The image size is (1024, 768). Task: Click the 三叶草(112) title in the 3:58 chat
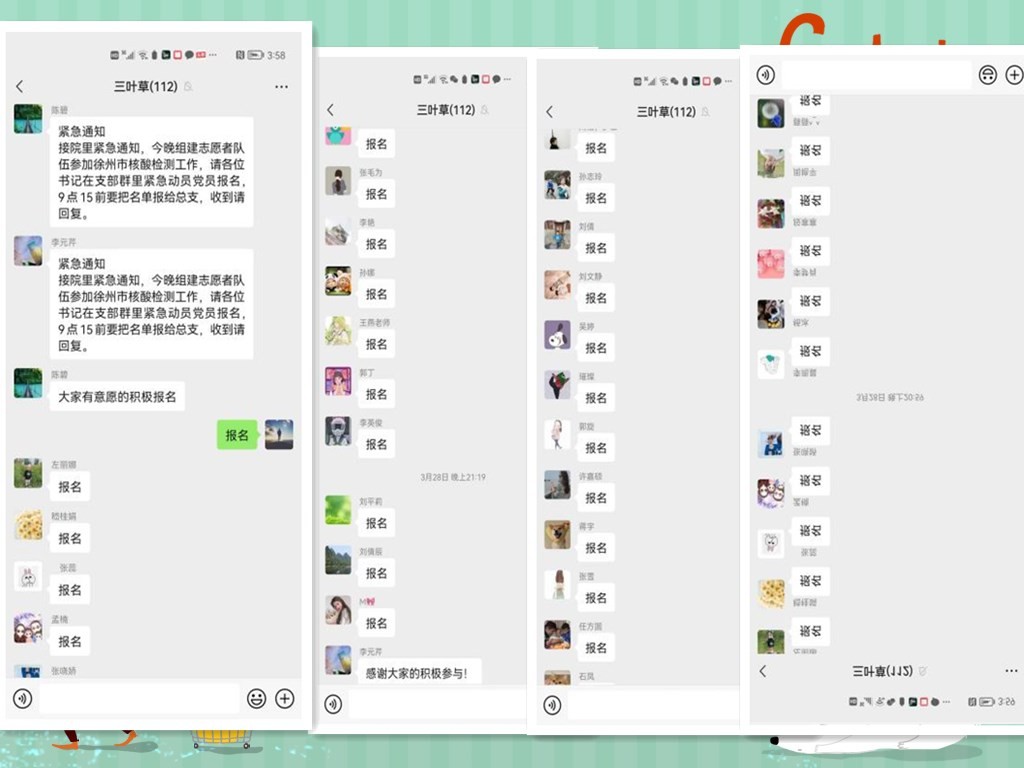[146, 86]
